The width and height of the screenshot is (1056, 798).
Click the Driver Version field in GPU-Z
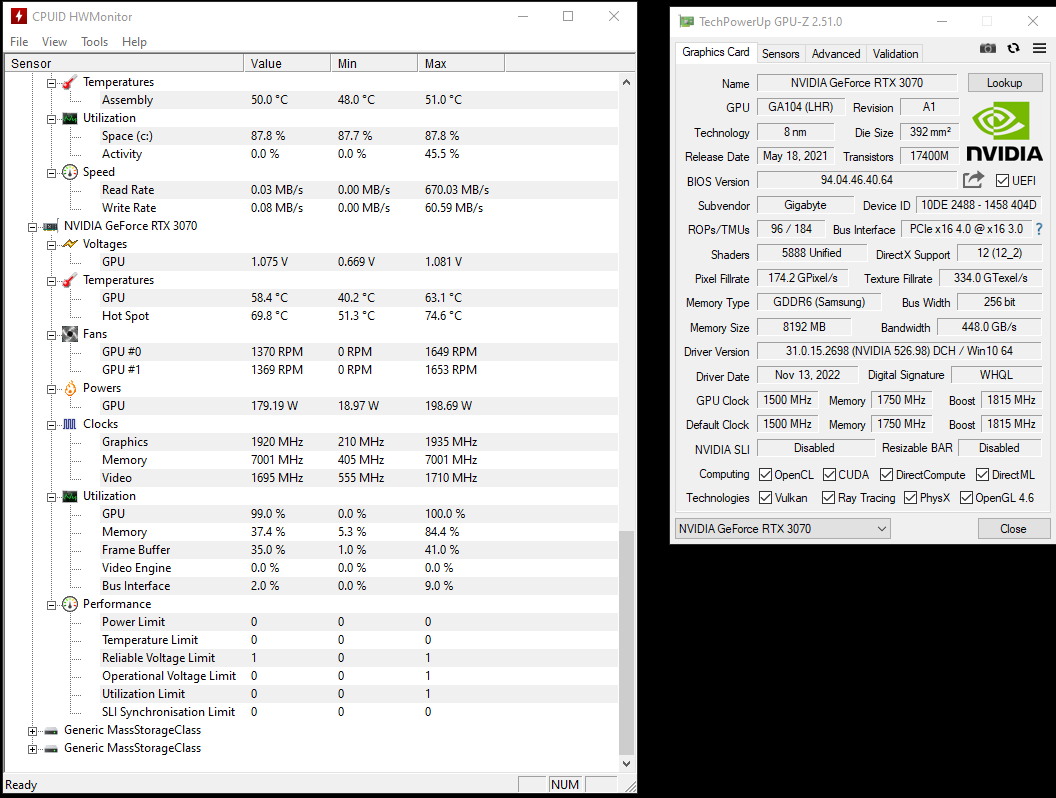[899, 351]
